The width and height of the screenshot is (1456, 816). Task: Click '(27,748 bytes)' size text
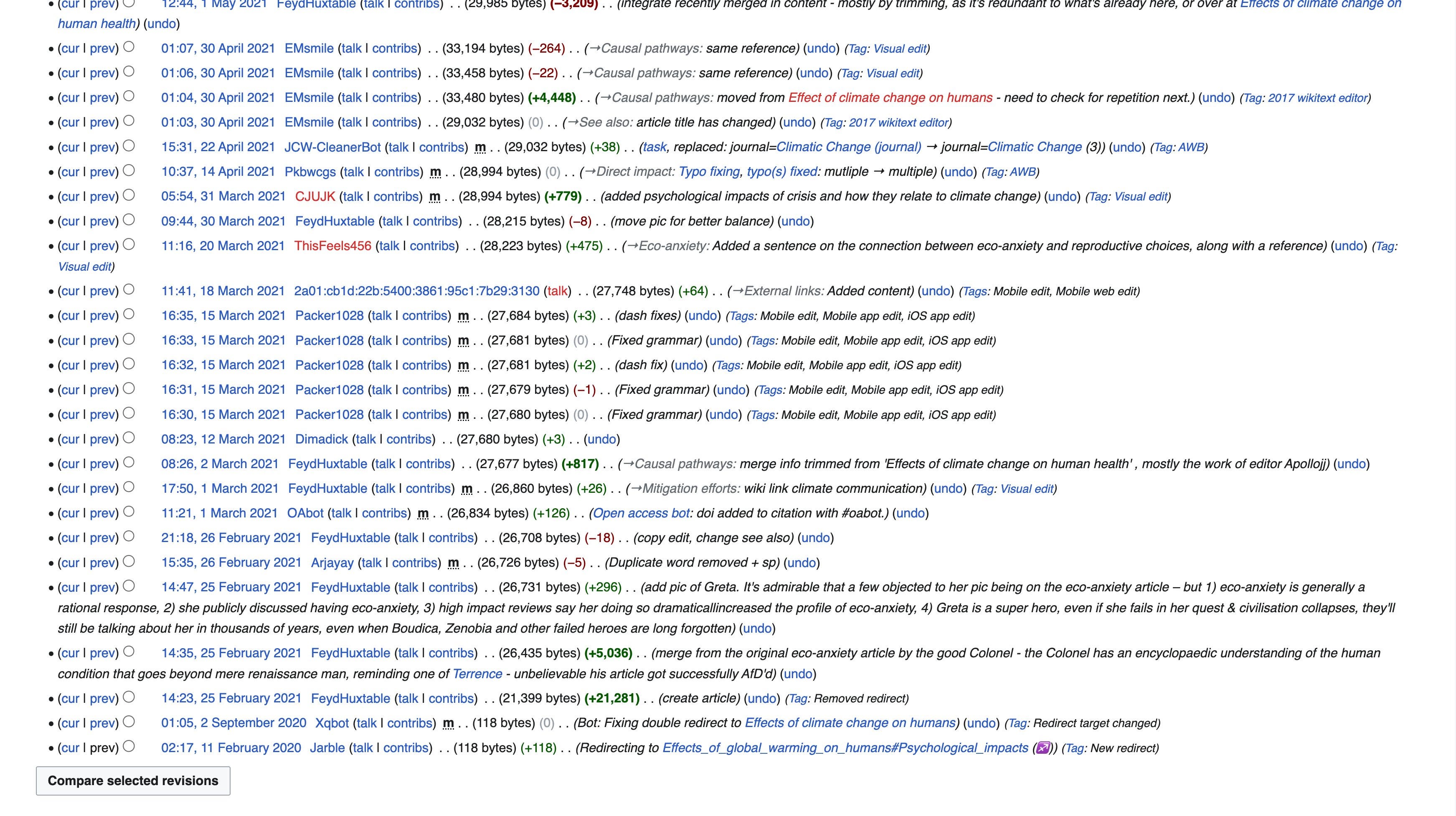[x=633, y=291]
